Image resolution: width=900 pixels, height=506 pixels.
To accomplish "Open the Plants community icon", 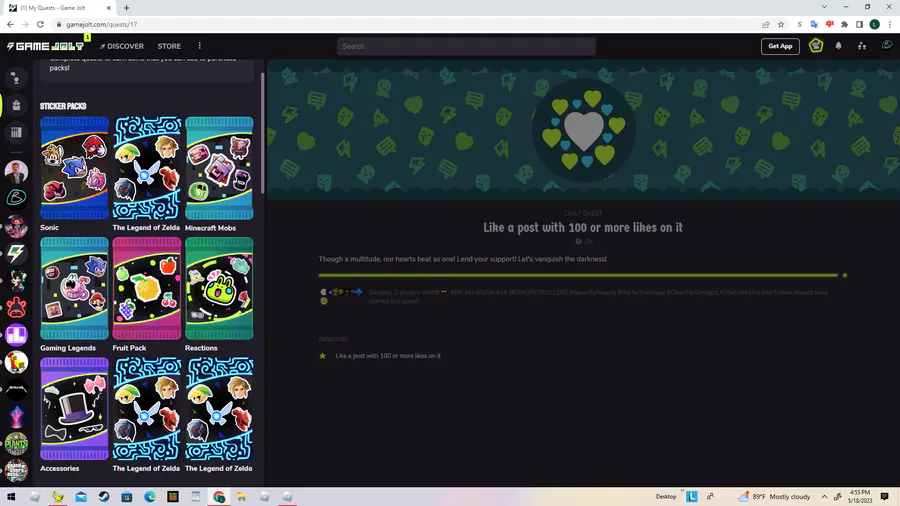I will (16, 443).
